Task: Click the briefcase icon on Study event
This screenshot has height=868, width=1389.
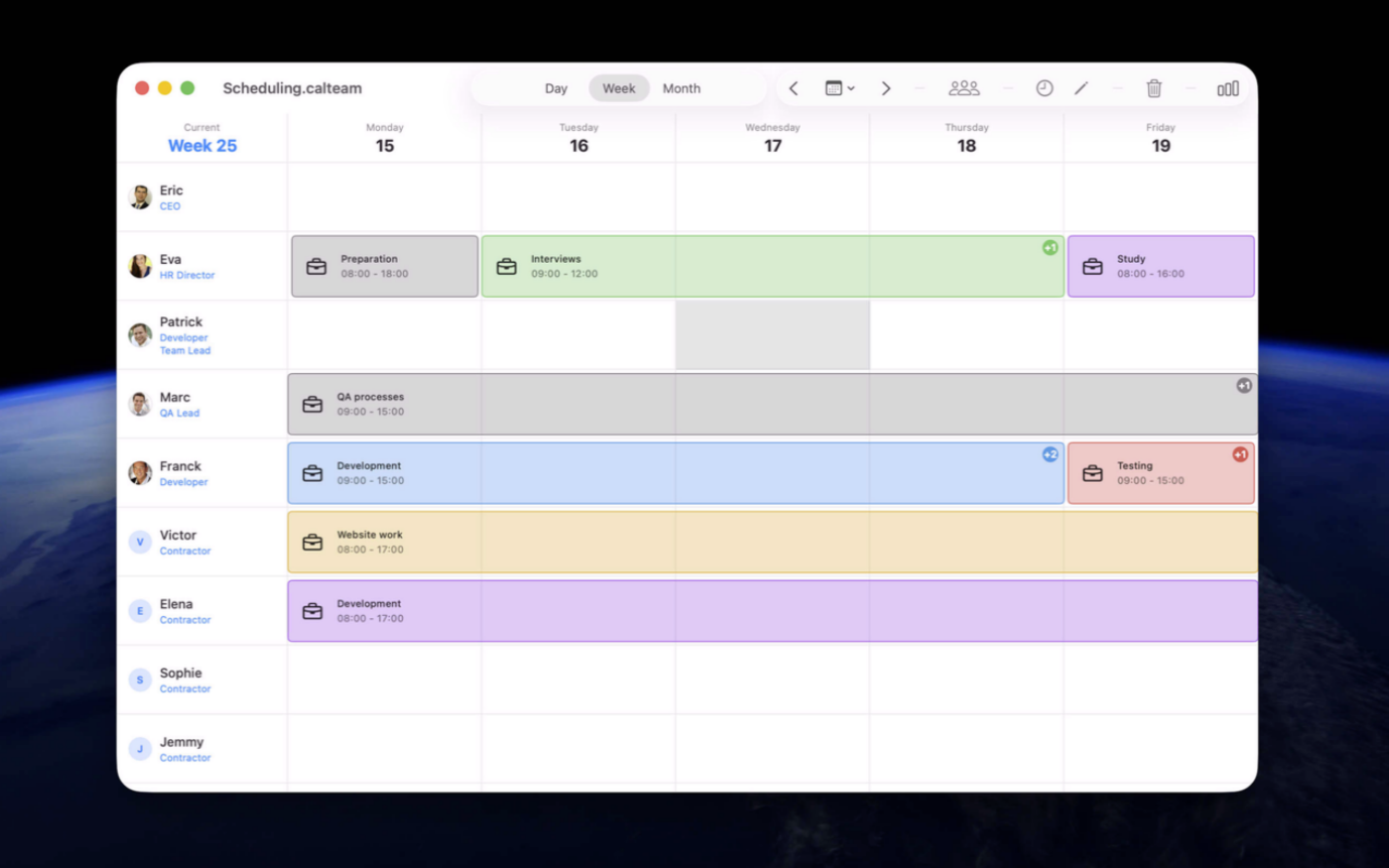Action: click(1092, 267)
